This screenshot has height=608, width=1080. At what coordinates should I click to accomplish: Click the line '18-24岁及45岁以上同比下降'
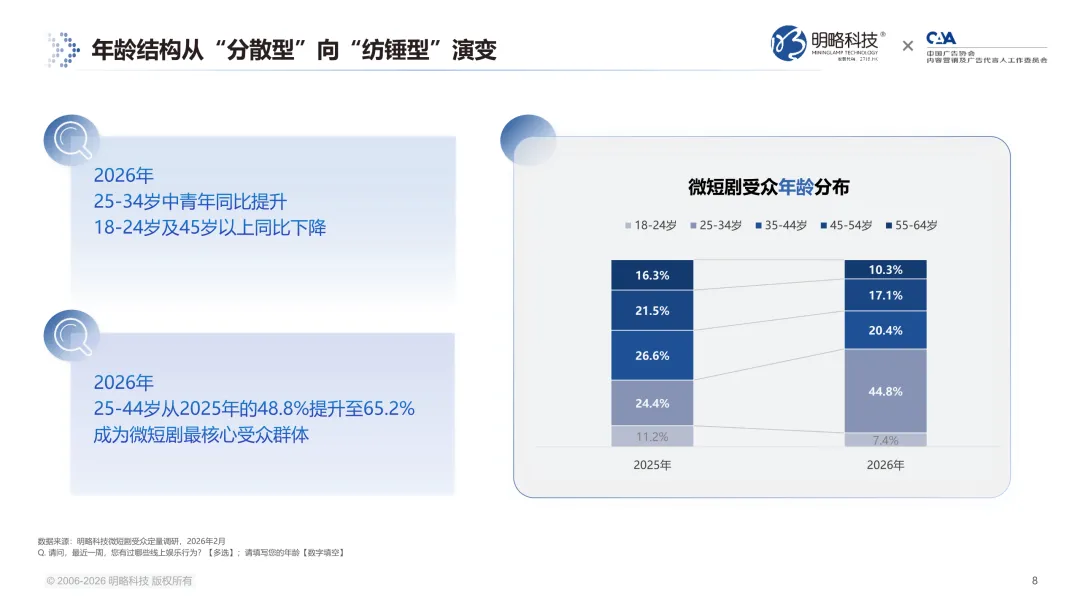click(210, 228)
